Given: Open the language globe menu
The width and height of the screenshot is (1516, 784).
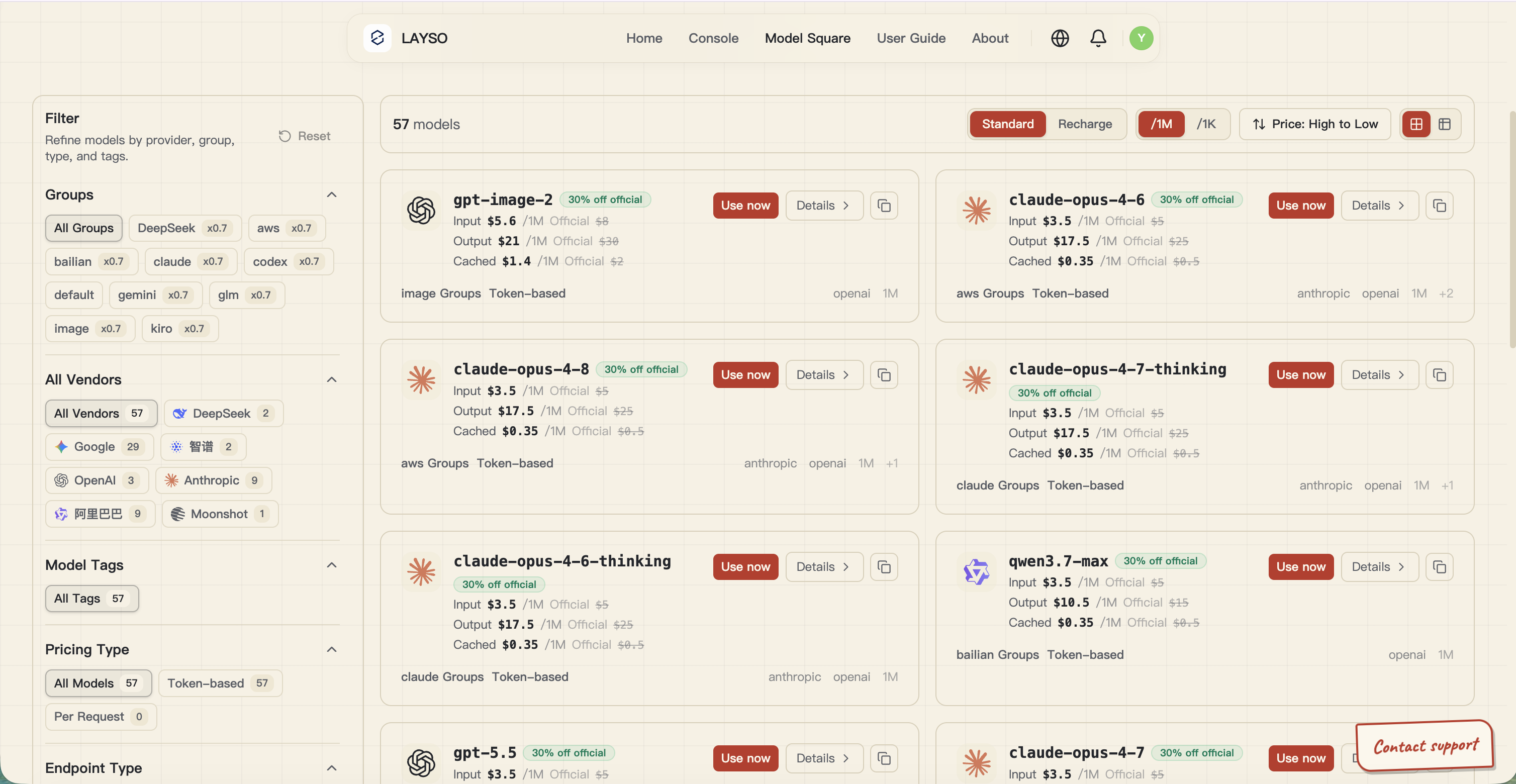Looking at the screenshot, I should [x=1060, y=38].
